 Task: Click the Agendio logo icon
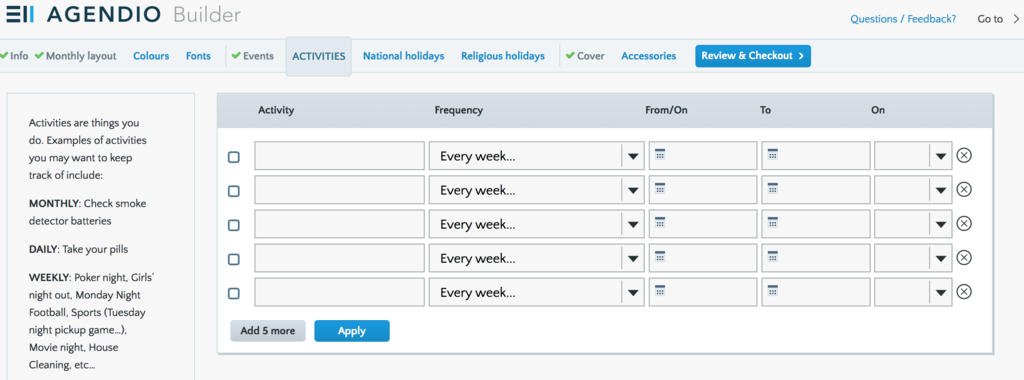coord(20,14)
